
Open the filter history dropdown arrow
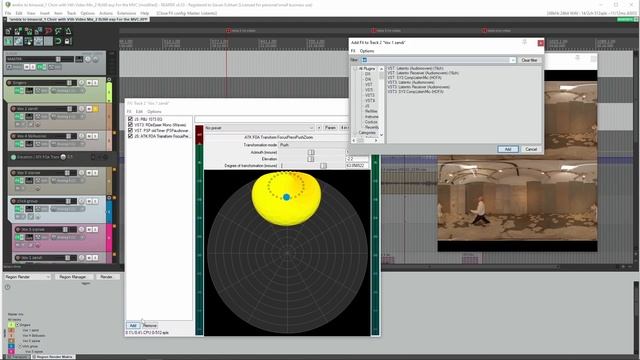click(x=513, y=60)
